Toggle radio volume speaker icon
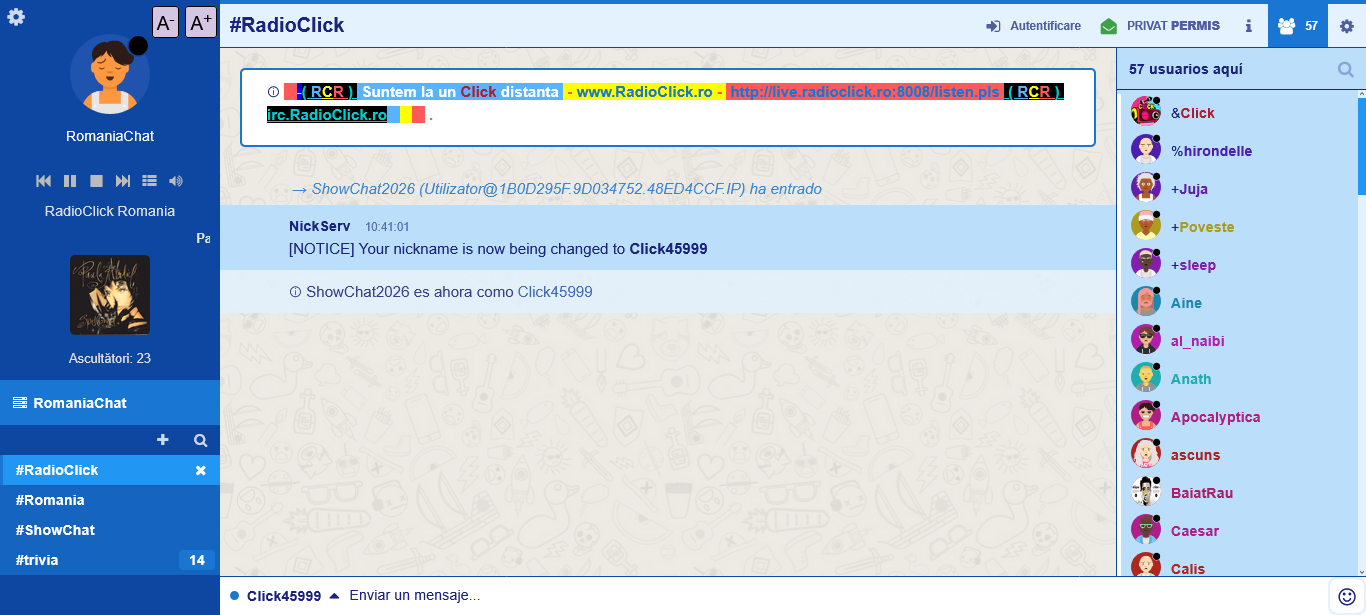1366x615 pixels. (x=176, y=181)
